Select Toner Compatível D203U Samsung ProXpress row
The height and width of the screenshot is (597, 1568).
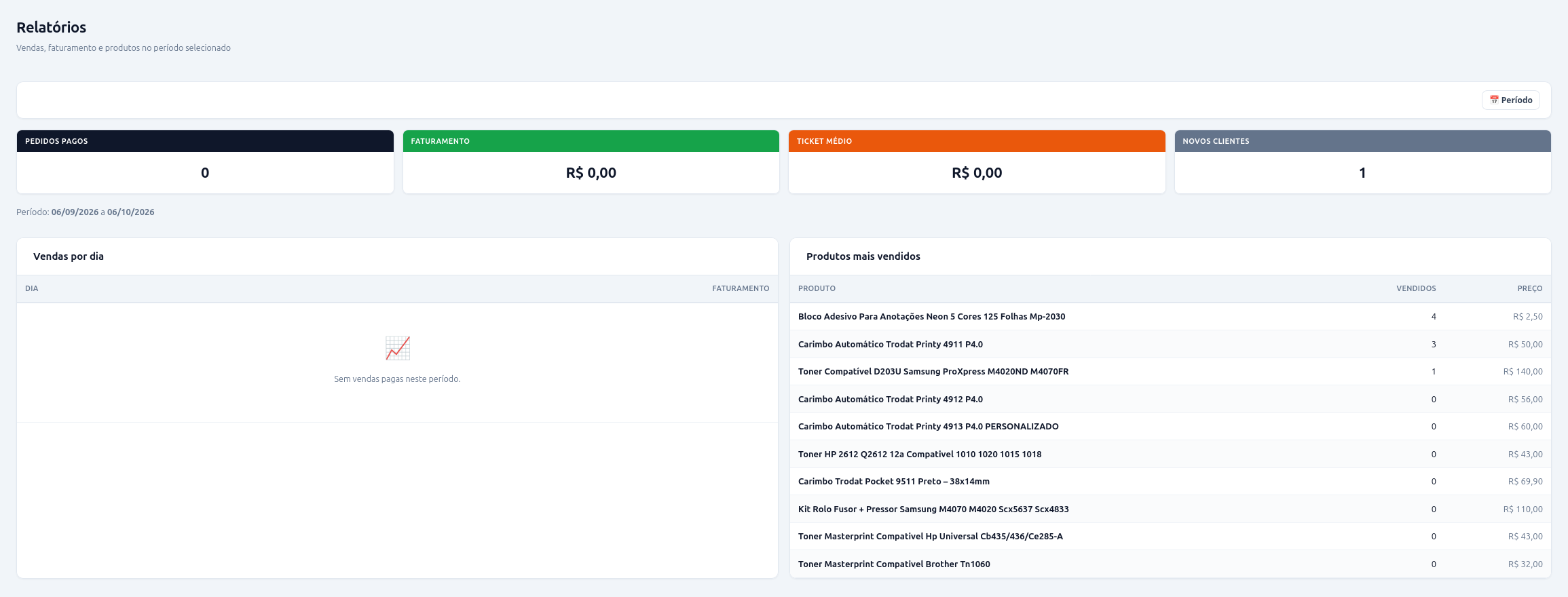point(1170,372)
